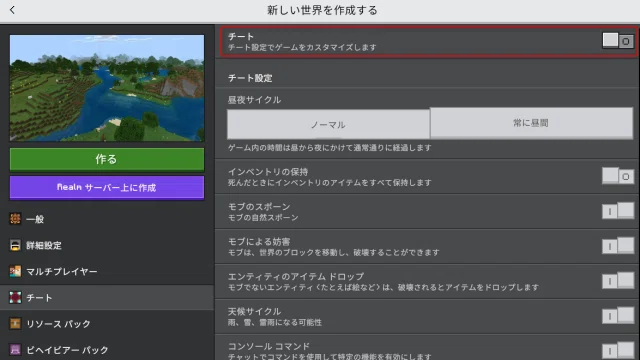Enable インベントリの保持 toggle

[x=618, y=176]
